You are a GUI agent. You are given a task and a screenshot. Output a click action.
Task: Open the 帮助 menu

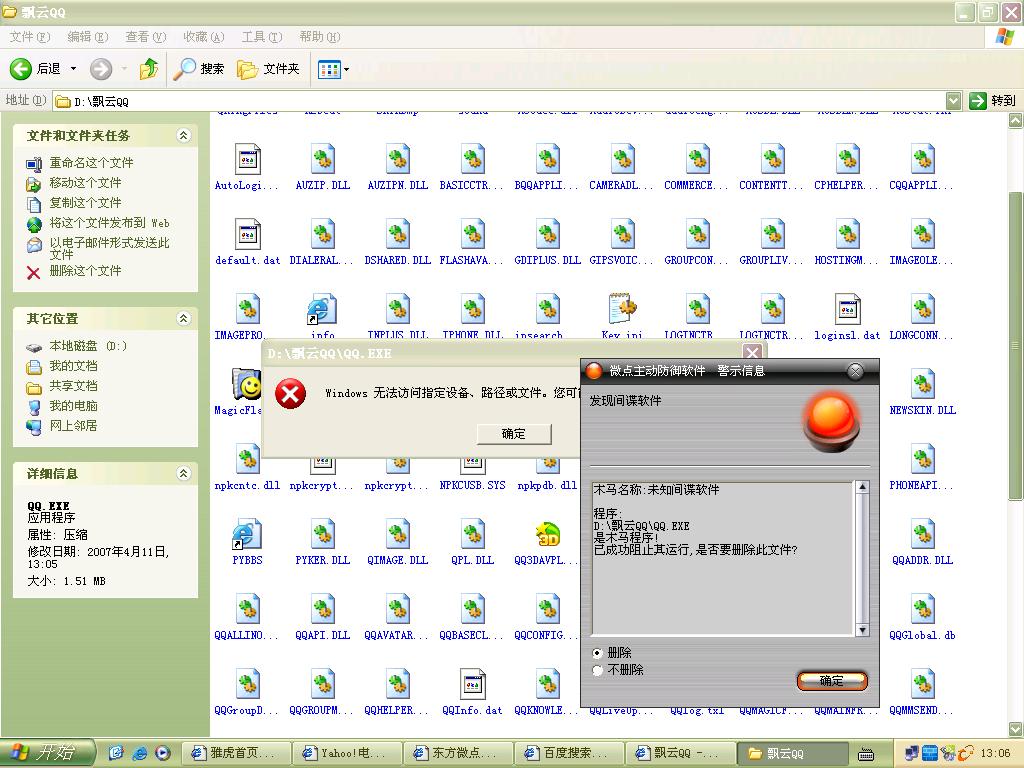[320, 37]
